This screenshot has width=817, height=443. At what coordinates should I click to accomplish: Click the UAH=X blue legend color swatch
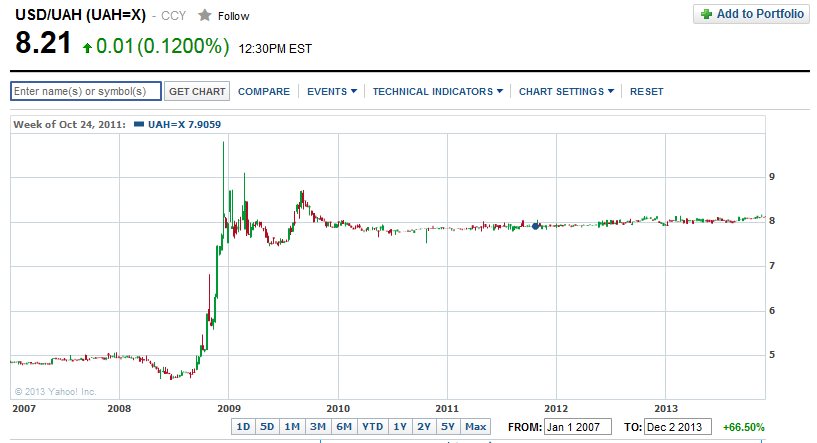pyautogui.click(x=139, y=124)
